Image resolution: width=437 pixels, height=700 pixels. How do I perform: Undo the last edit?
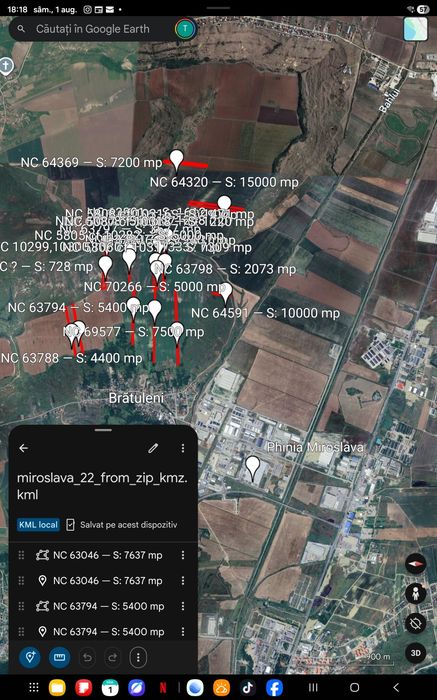coord(87,657)
